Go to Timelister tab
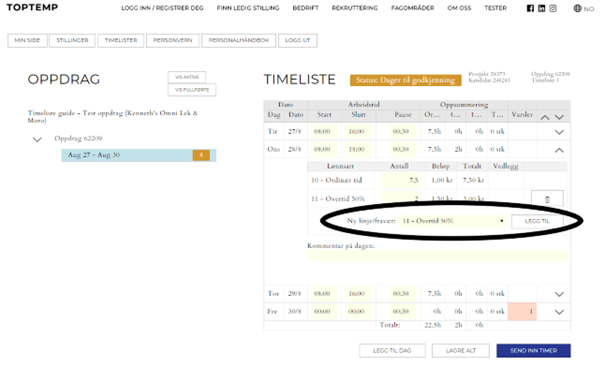This screenshot has width=605, height=381. tap(121, 41)
